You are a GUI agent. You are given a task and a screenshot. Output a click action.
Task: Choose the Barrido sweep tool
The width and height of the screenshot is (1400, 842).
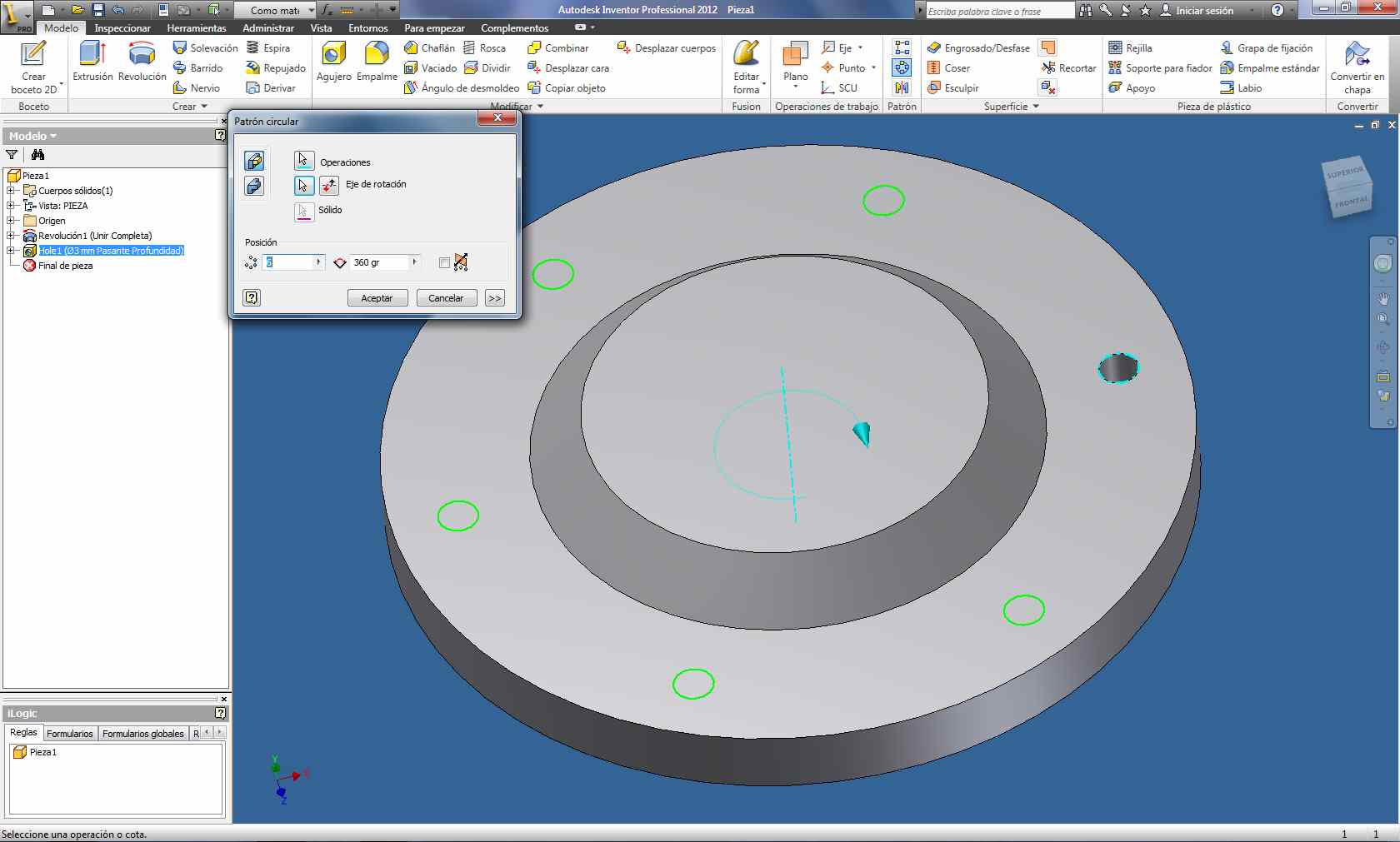pyautogui.click(x=197, y=68)
